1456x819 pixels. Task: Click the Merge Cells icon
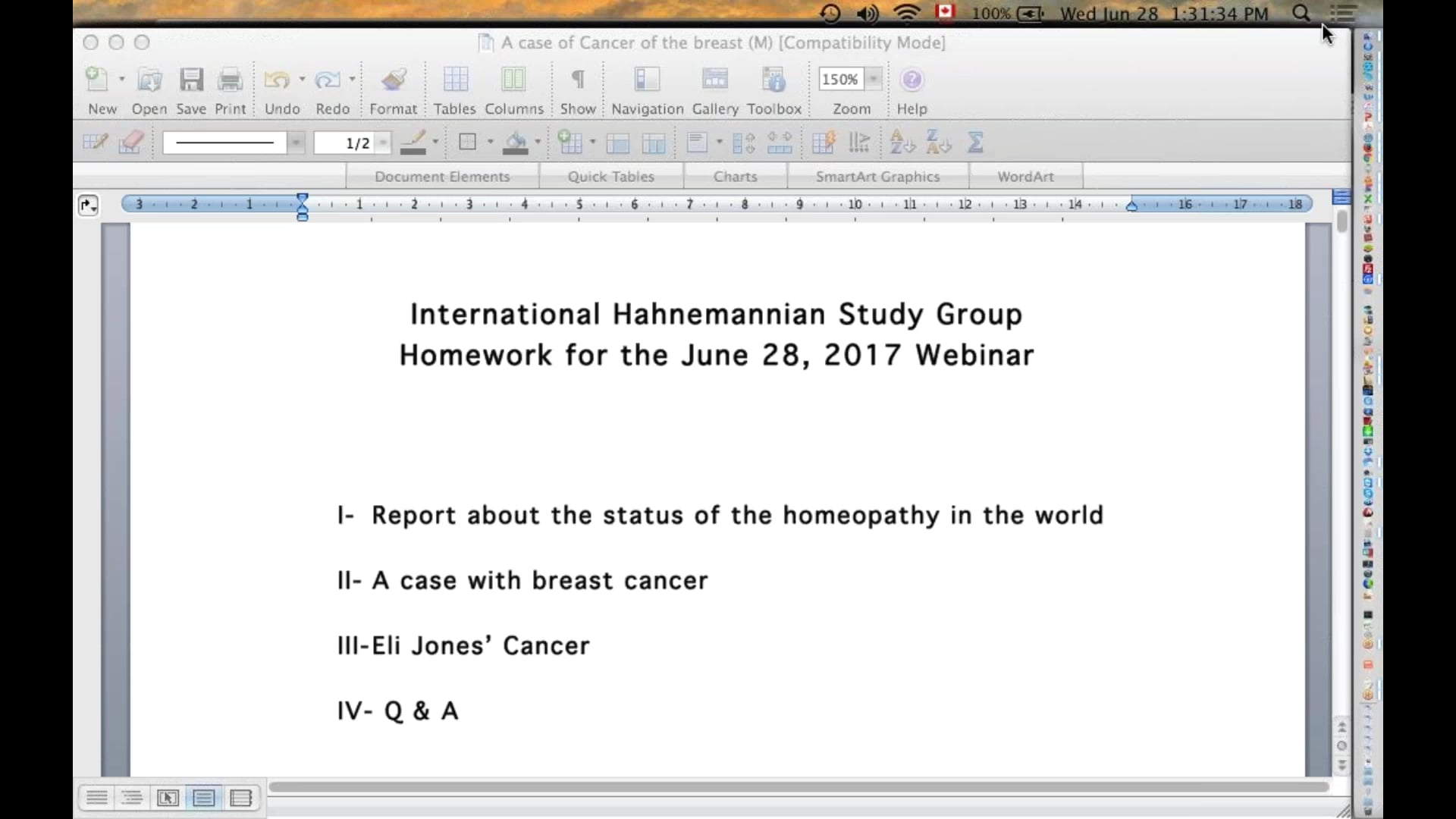(x=618, y=142)
